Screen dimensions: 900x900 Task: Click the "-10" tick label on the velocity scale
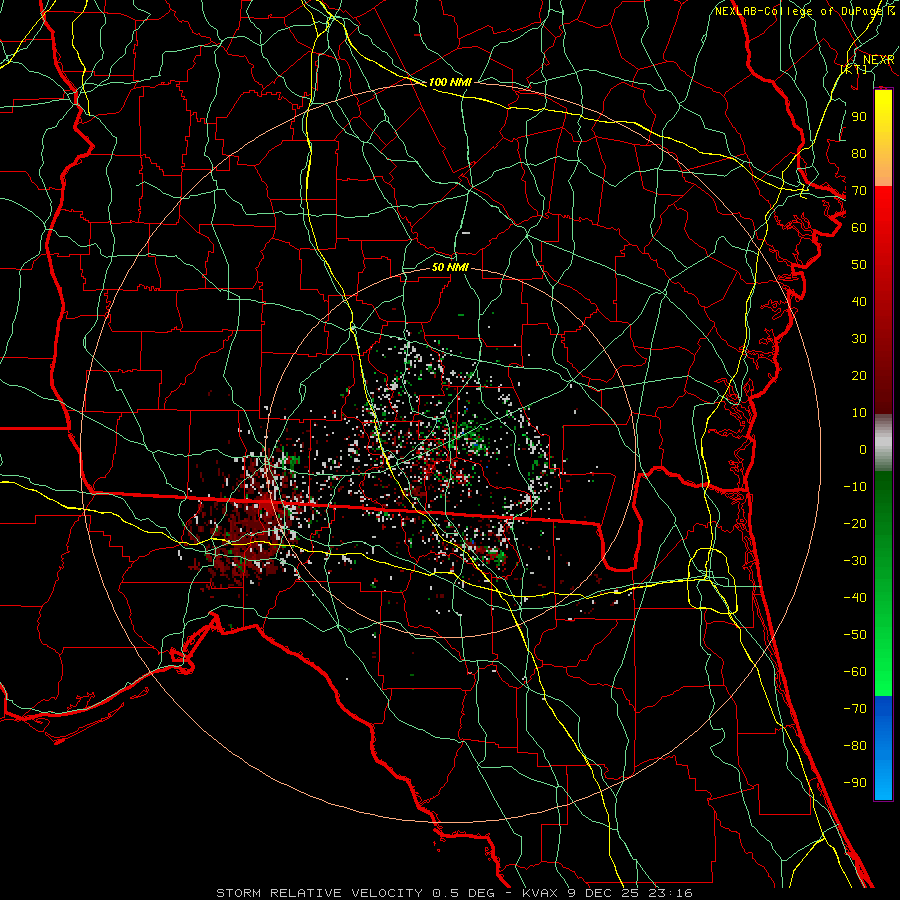pyautogui.click(x=855, y=487)
